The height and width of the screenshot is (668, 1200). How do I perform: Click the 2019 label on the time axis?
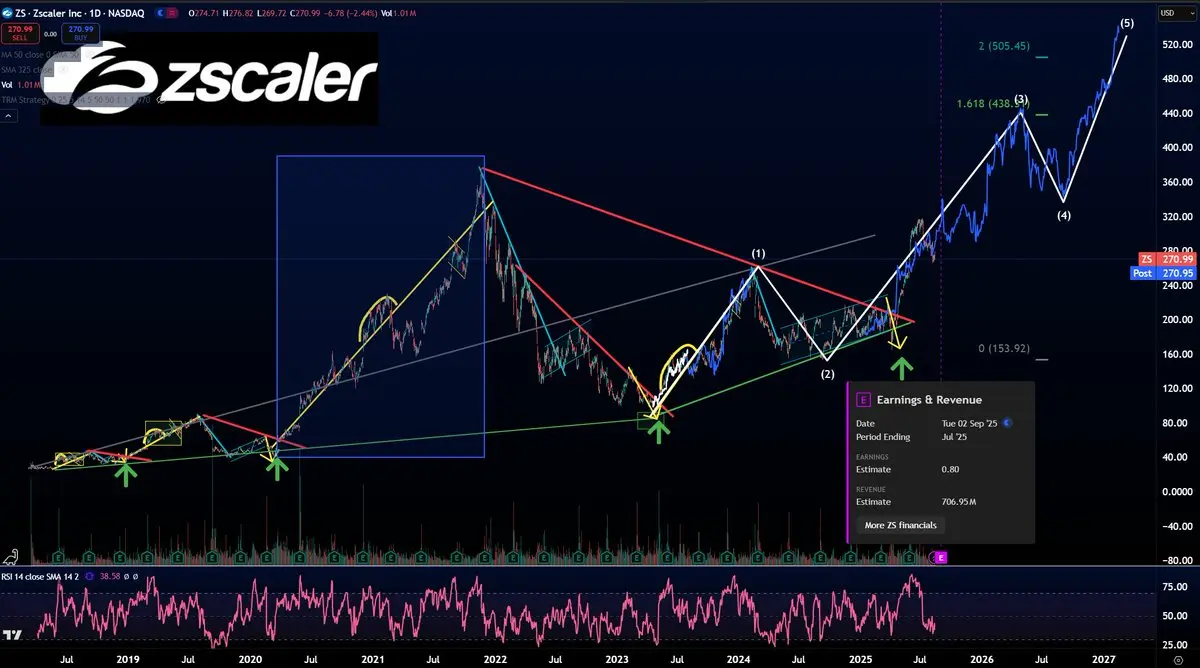click(x=127, y=660)
